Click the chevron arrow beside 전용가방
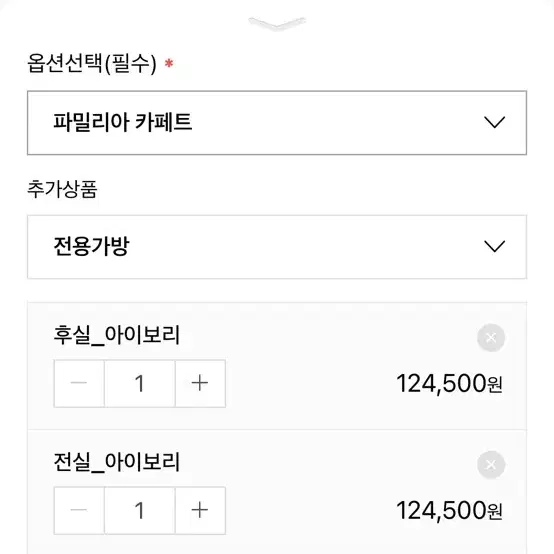The height and width of the screenshot is (554, 554). (x=494, y=246)
